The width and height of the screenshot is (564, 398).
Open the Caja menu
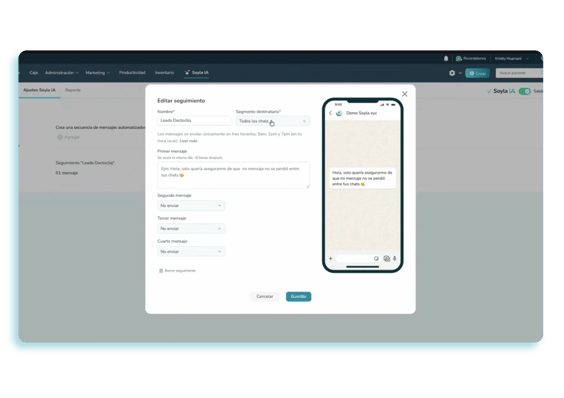33,73
